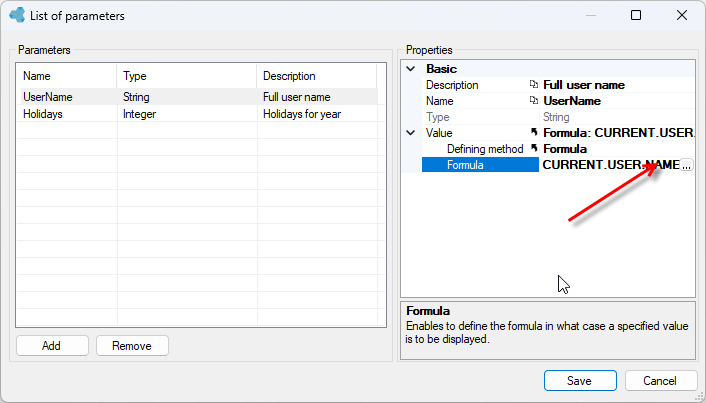Collapse the Value property group

411,133
